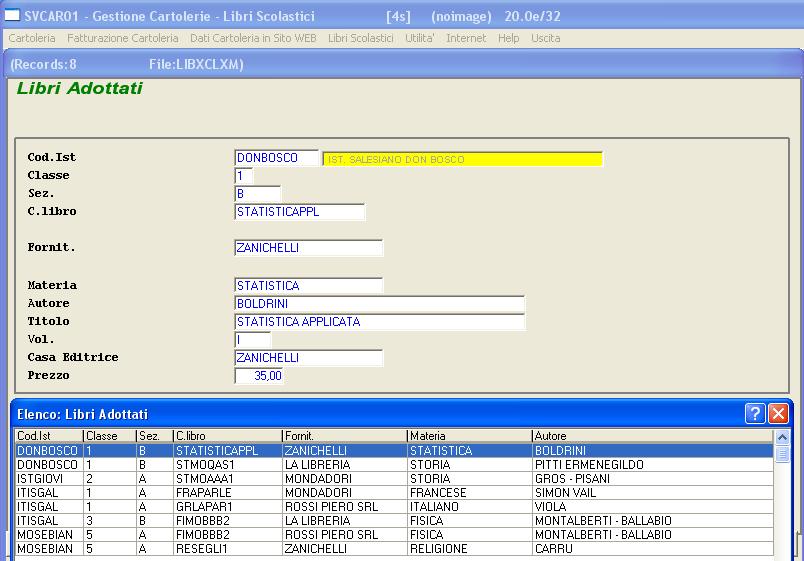Click the Fornit. field with ZANICHELLI
Viewport: 804px width, 561px height.
pos(309,248)
